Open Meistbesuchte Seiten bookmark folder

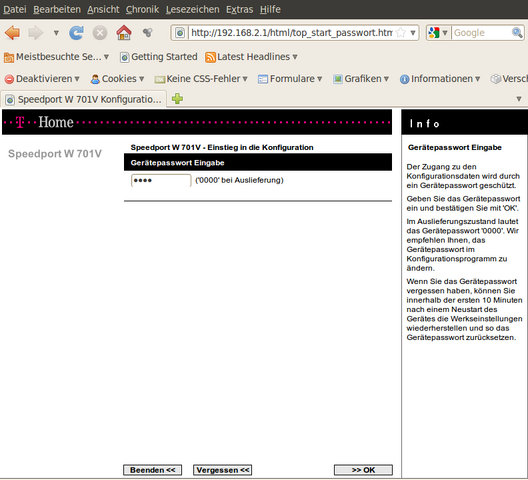(56, 57)
